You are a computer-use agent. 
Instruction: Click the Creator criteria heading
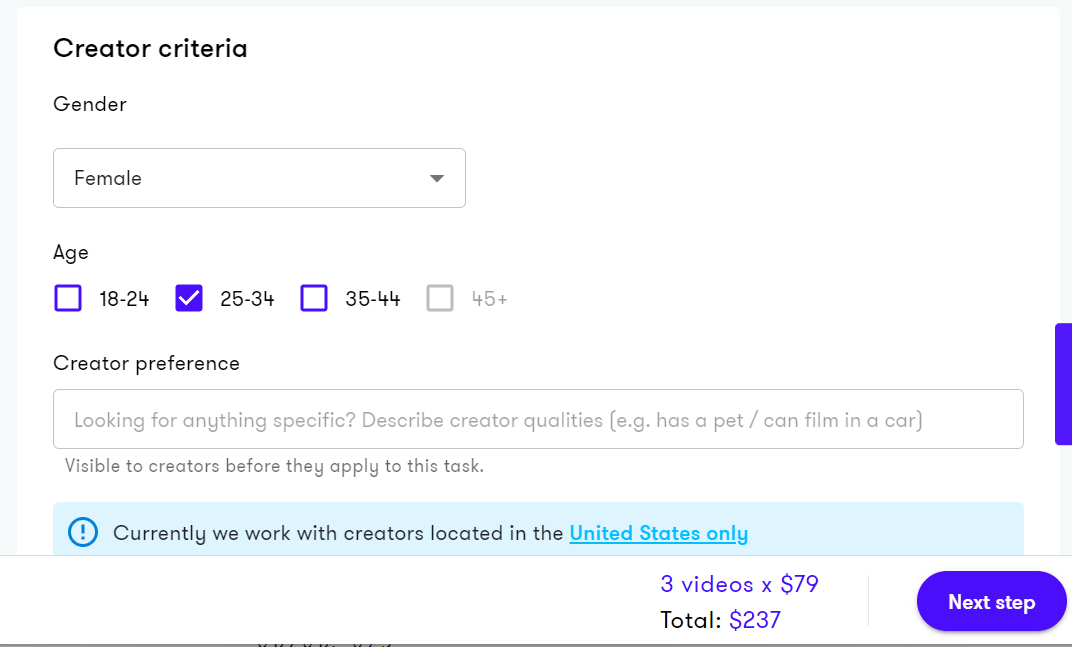coord(150,48)
